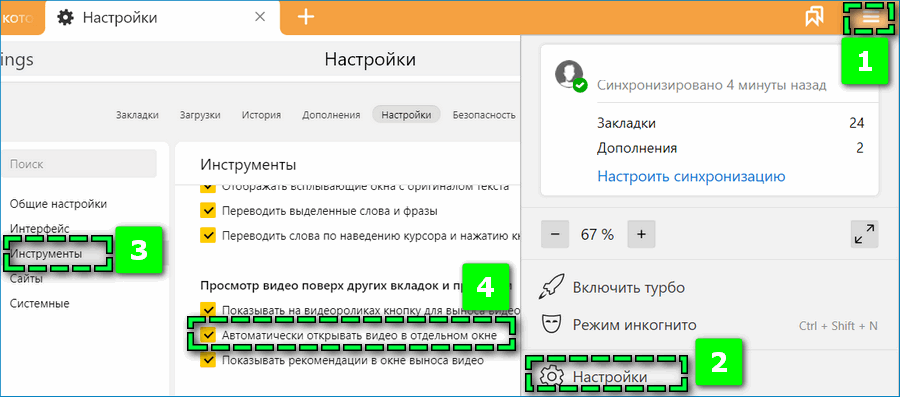The image size is (900, 397).
Task: Click the turbo rocket icon
Action: pyautogui.click(x=552, y=287)
